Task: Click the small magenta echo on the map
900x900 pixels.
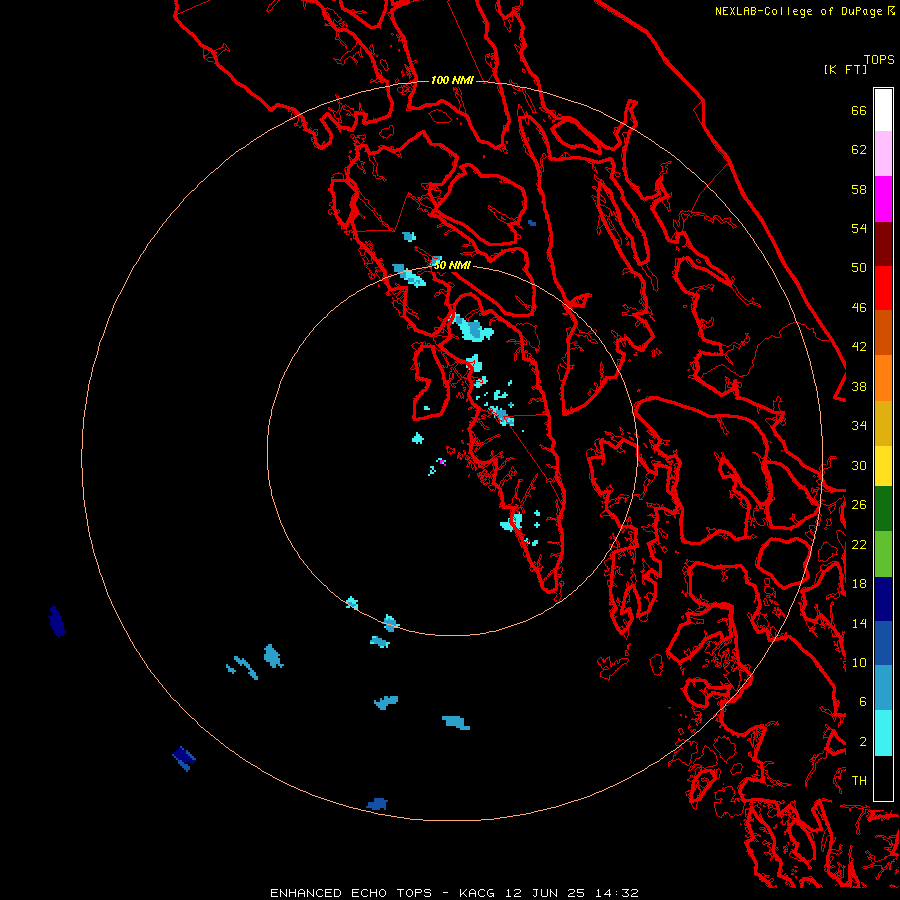Action: 441,461
